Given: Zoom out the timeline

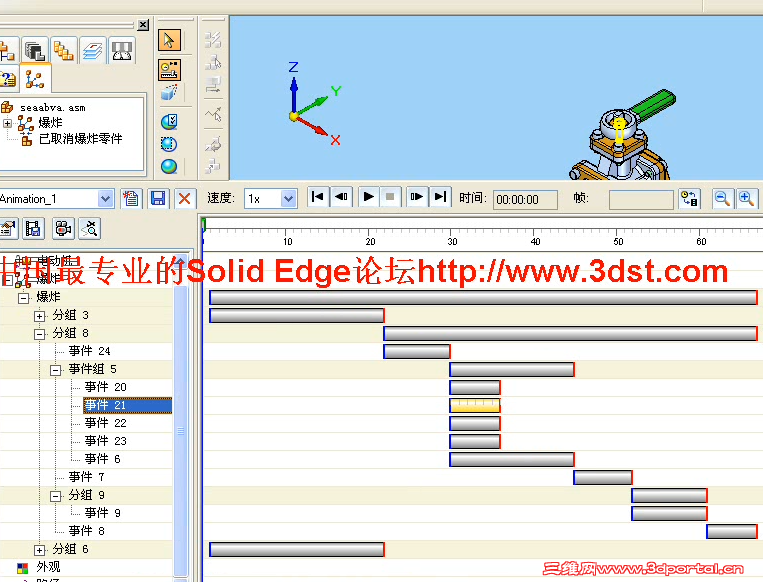Looking at the screenshot, I should click(x=722, y=199).
